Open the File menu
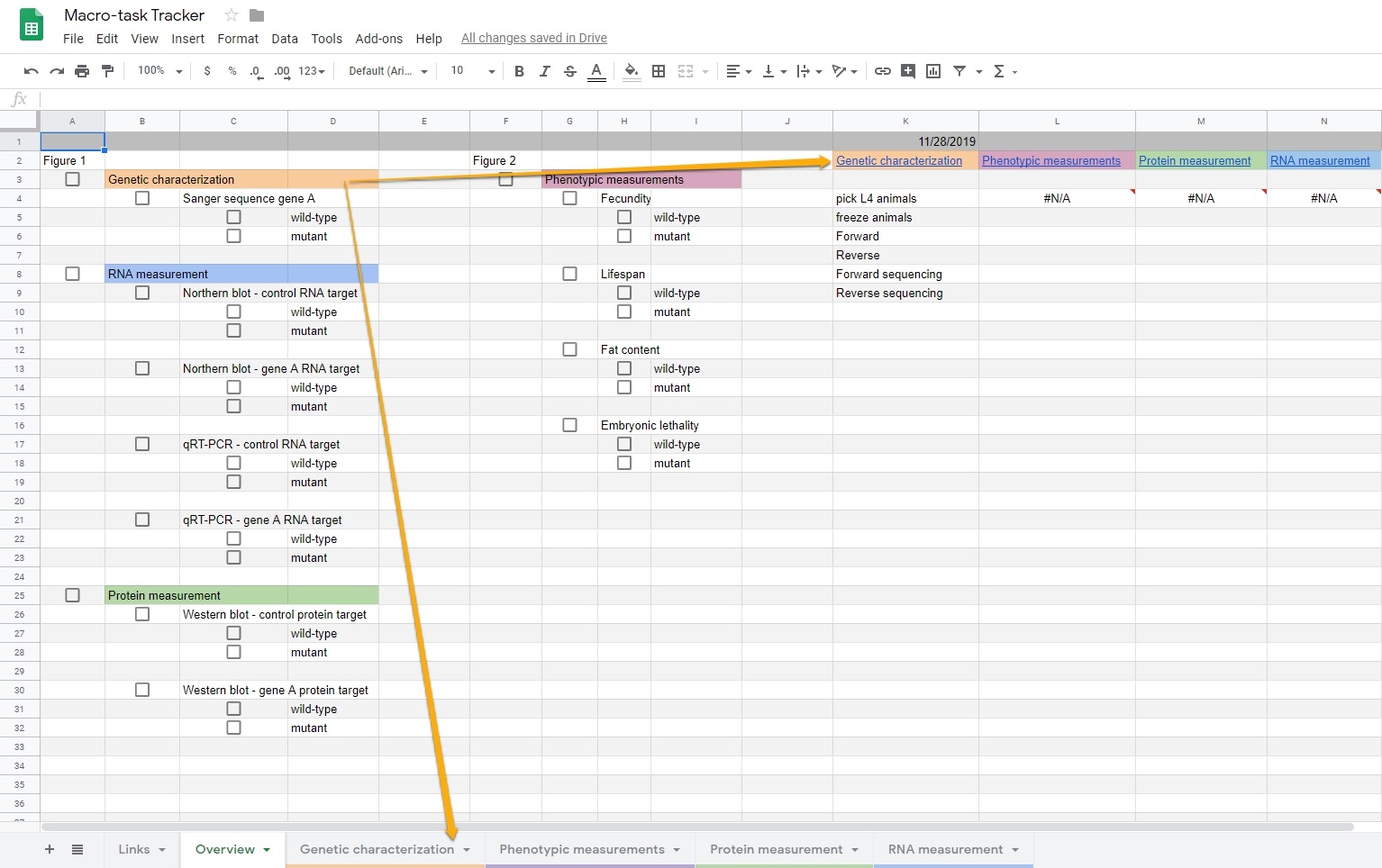Image resolution: width=1382 pixels, height=868 pixels. [x=73, y=39]
